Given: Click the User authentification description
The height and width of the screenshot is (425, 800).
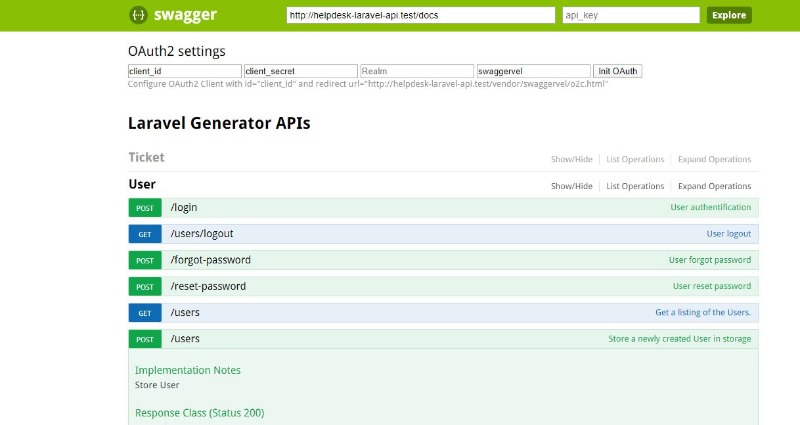Looking at the screenshot, I should [x=711, y=207].
